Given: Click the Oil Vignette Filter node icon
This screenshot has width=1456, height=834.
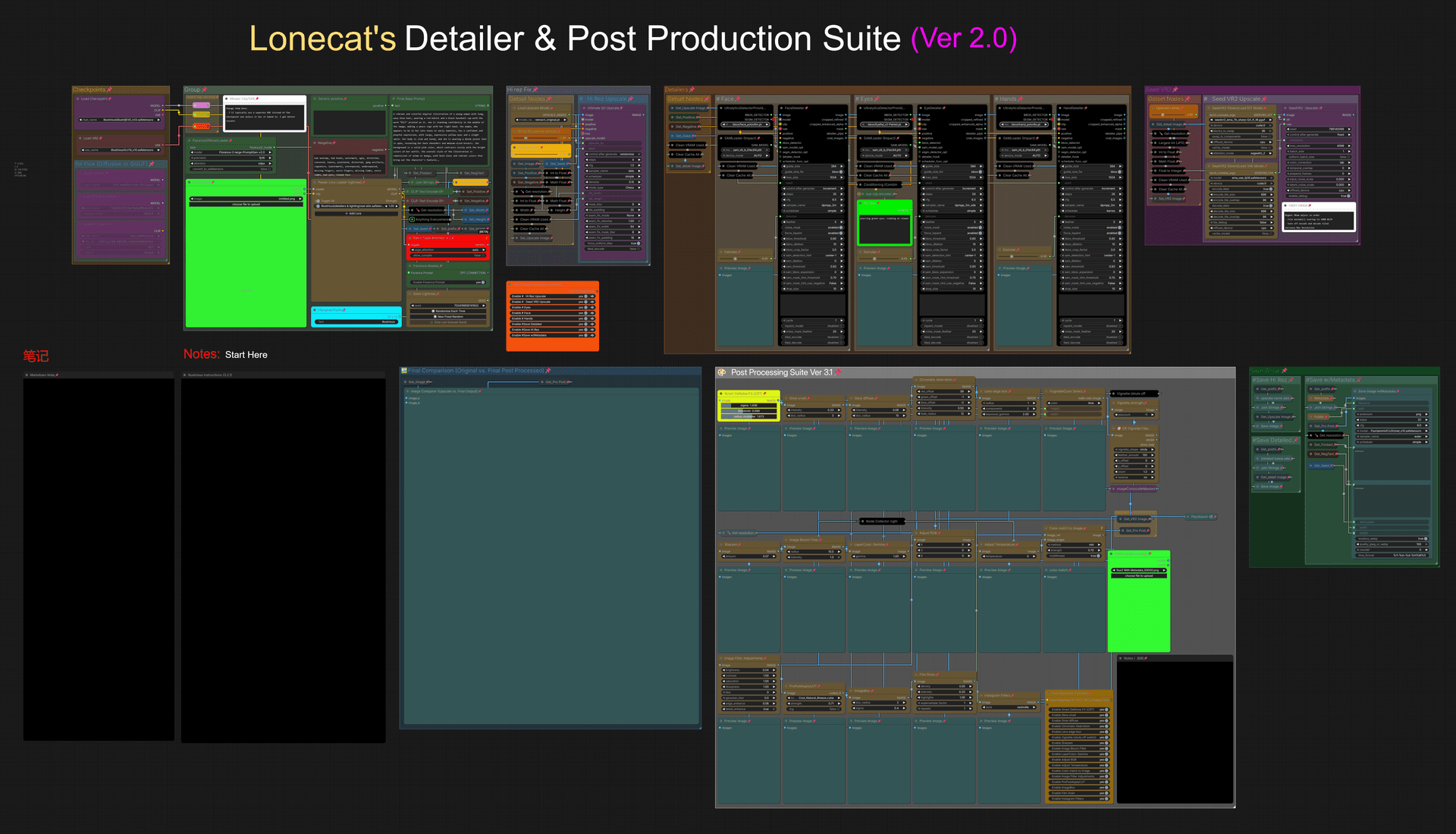Looking at the screenshot, I should click(1119, 428).
